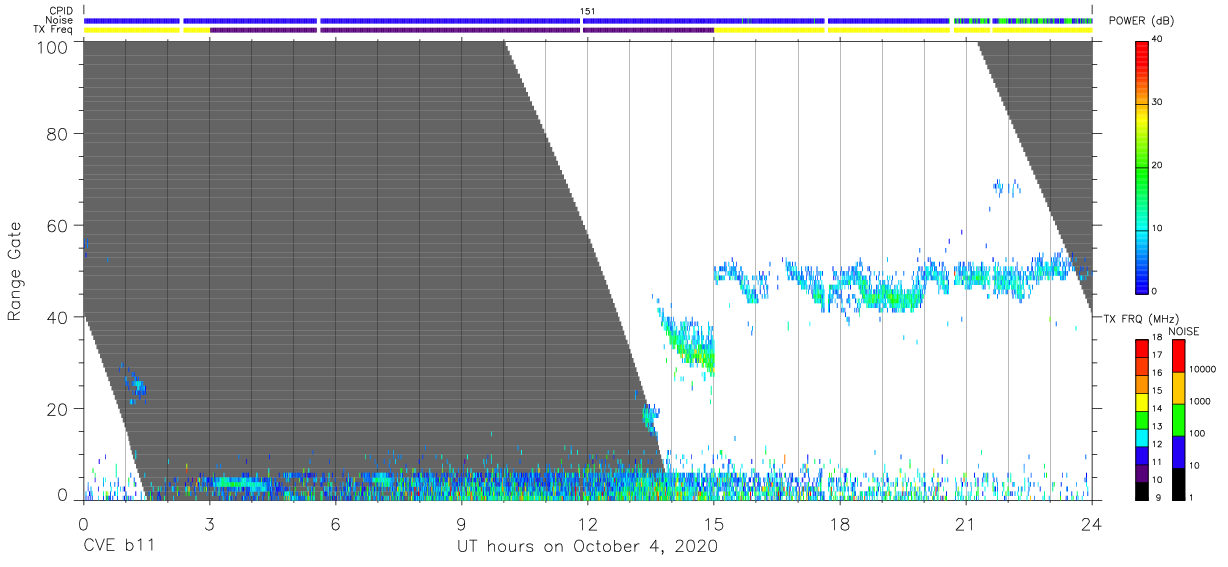Click the 'UT hours on October 4, 2020' title

[x=587, y=546]
